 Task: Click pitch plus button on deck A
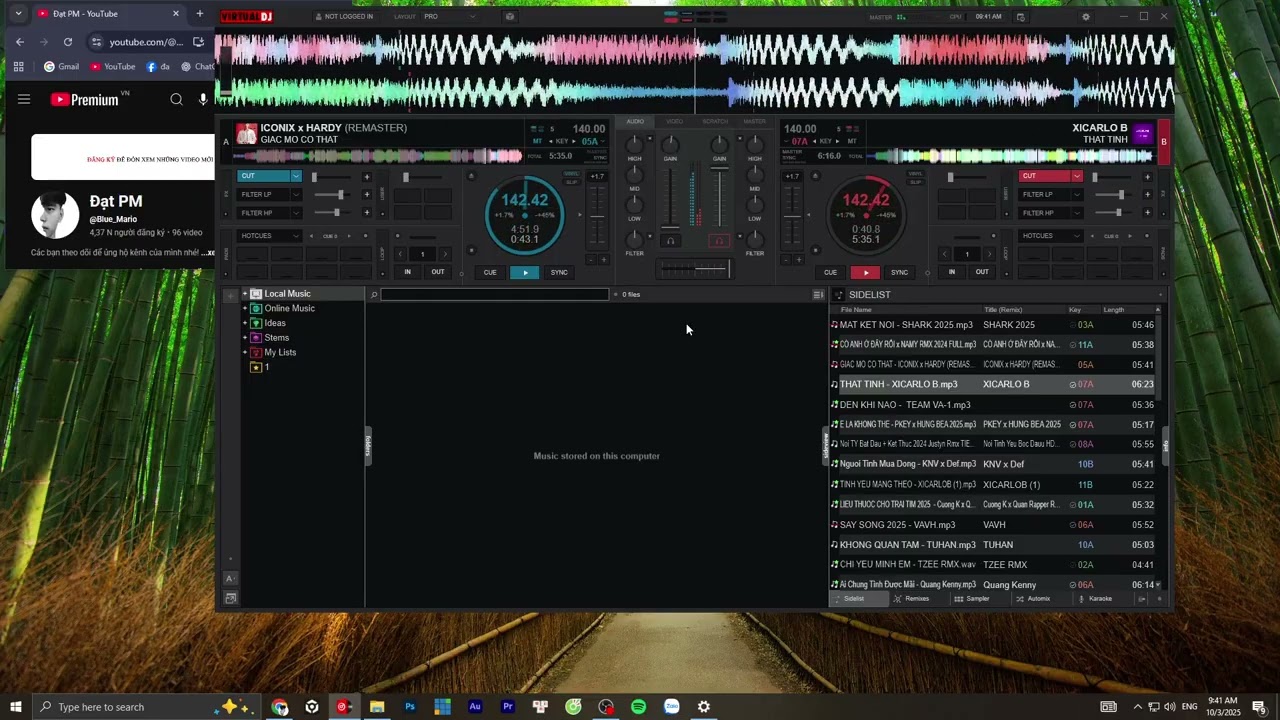point(603,260)
